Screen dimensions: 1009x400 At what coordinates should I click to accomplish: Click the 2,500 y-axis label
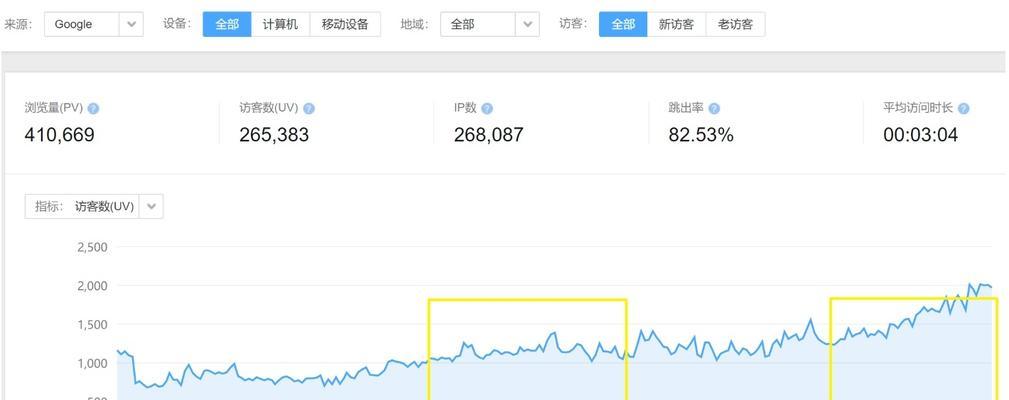[x=92, y=247]
